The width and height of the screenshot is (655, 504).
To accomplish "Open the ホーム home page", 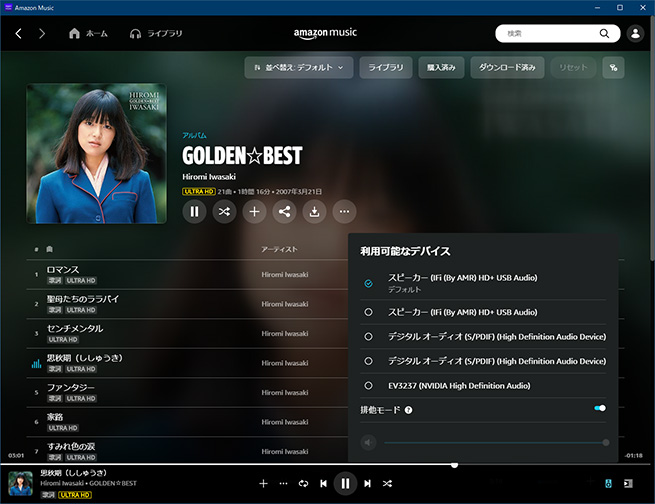I will point(88,33).
